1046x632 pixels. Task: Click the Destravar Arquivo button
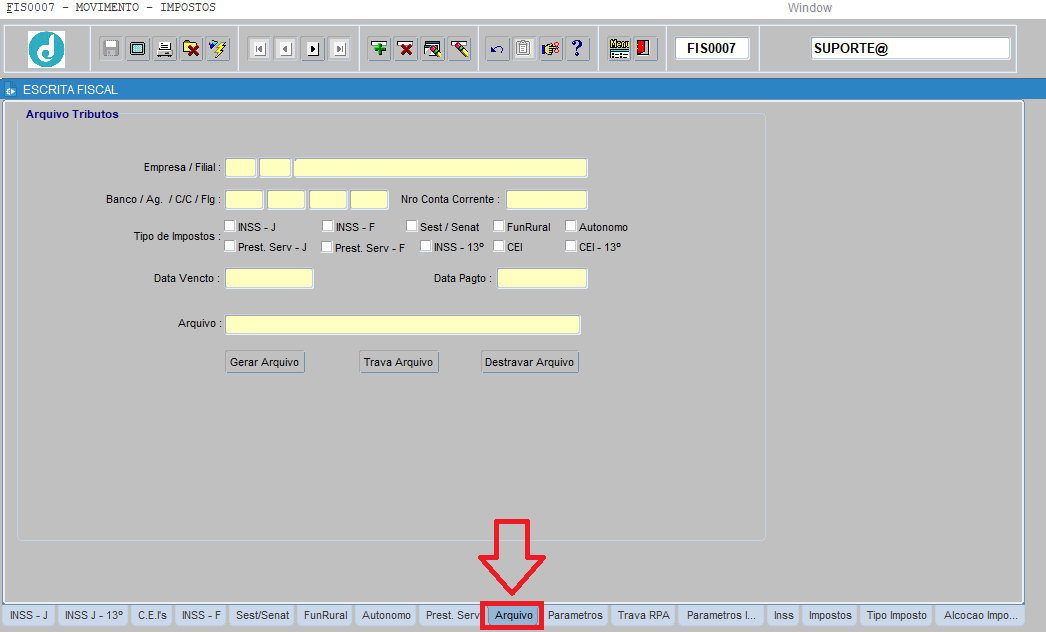click(529, 362)
